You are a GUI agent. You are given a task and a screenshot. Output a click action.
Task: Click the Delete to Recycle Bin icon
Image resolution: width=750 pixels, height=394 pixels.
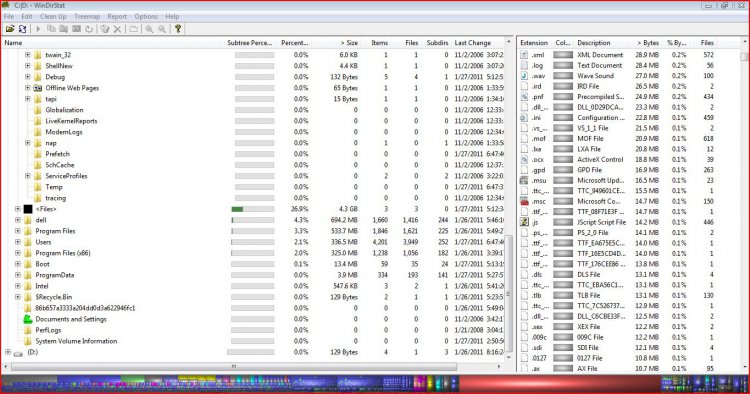pyautogui.click(x=105, y=29)
